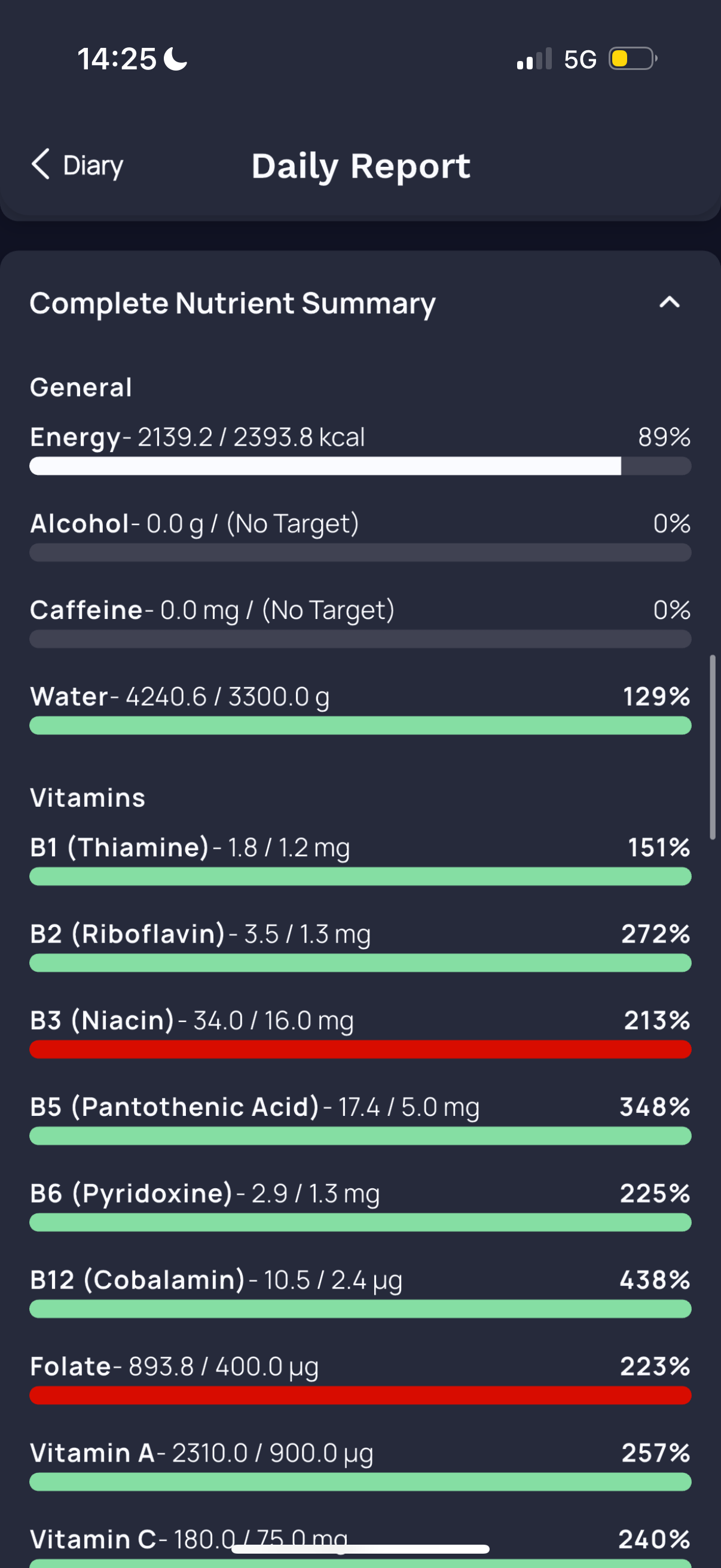Image resolution: width=721 pixels, height=1568 pixels.
Task: Tap the Daily Report title
Action: click(x=361, y=166)
